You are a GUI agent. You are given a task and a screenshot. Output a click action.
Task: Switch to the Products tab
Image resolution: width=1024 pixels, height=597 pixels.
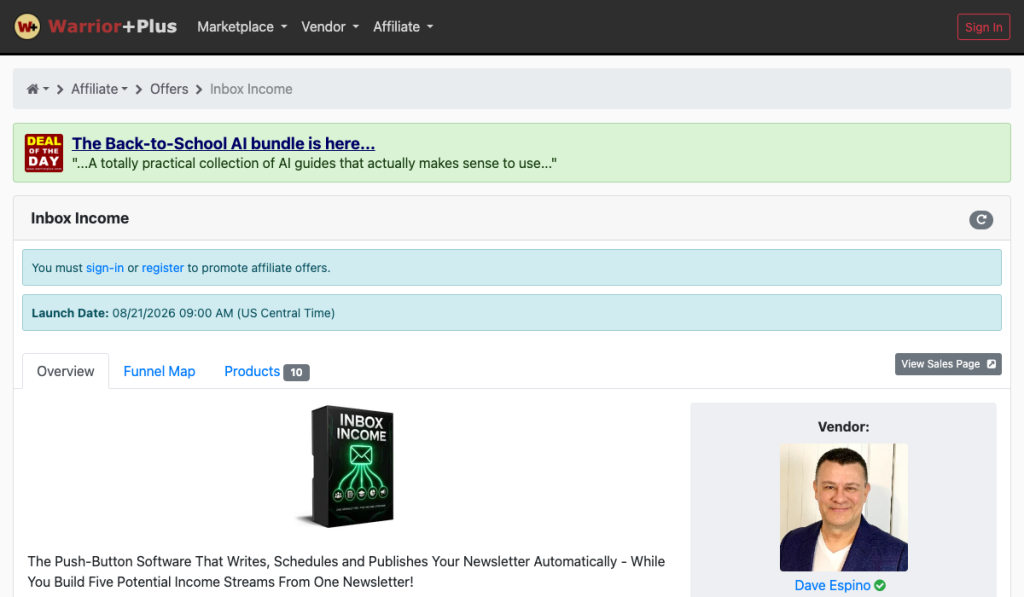point(266,371)
